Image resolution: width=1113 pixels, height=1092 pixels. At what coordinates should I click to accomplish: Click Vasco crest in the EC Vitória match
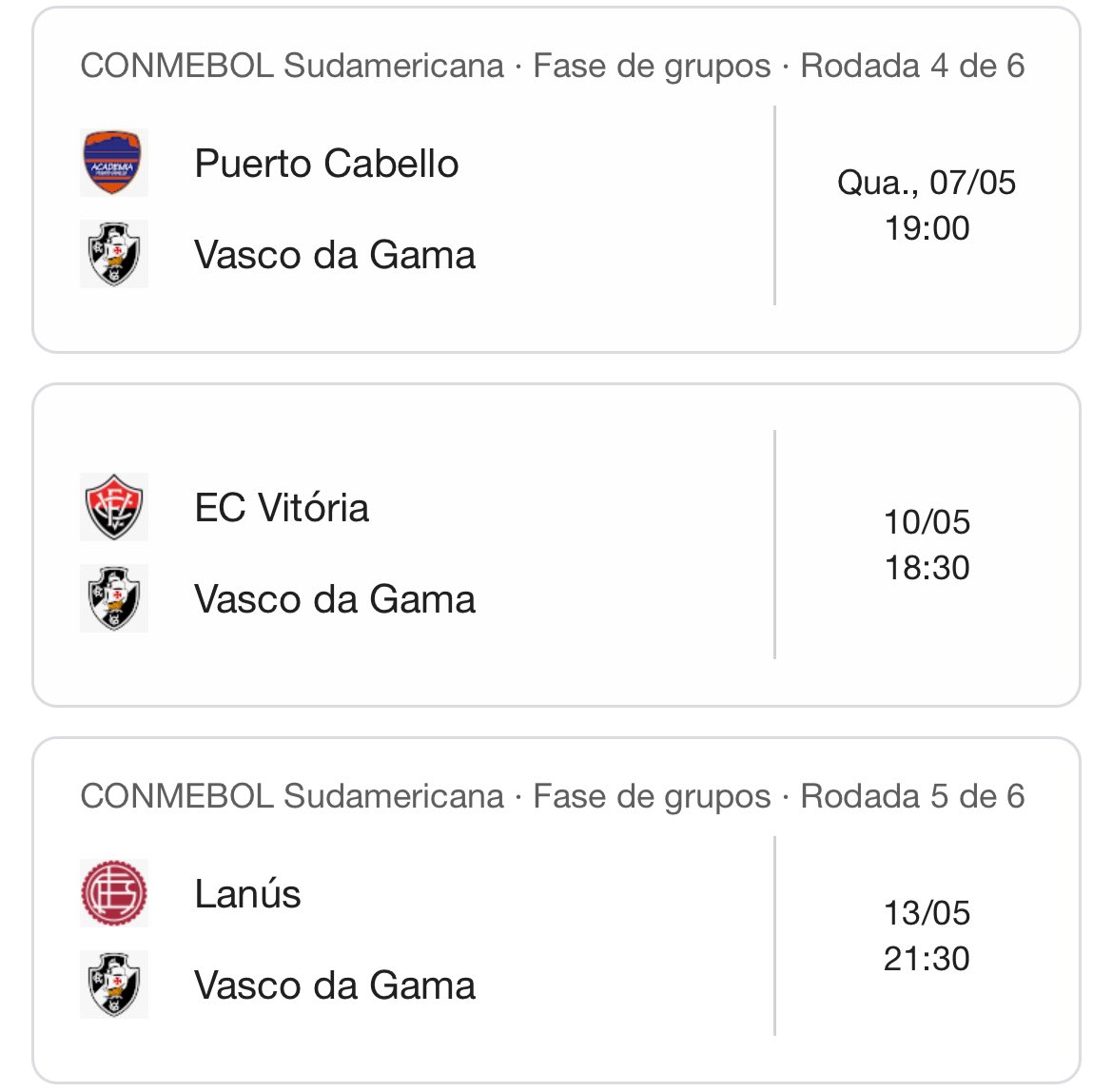113,598
